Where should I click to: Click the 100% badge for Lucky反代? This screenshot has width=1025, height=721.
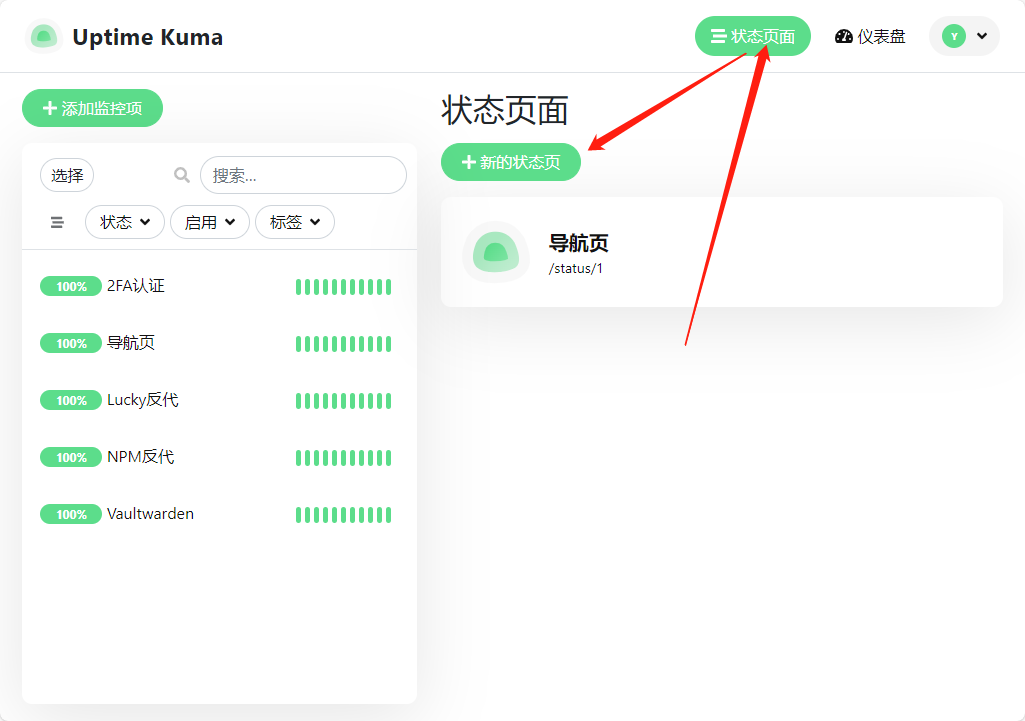71,400
